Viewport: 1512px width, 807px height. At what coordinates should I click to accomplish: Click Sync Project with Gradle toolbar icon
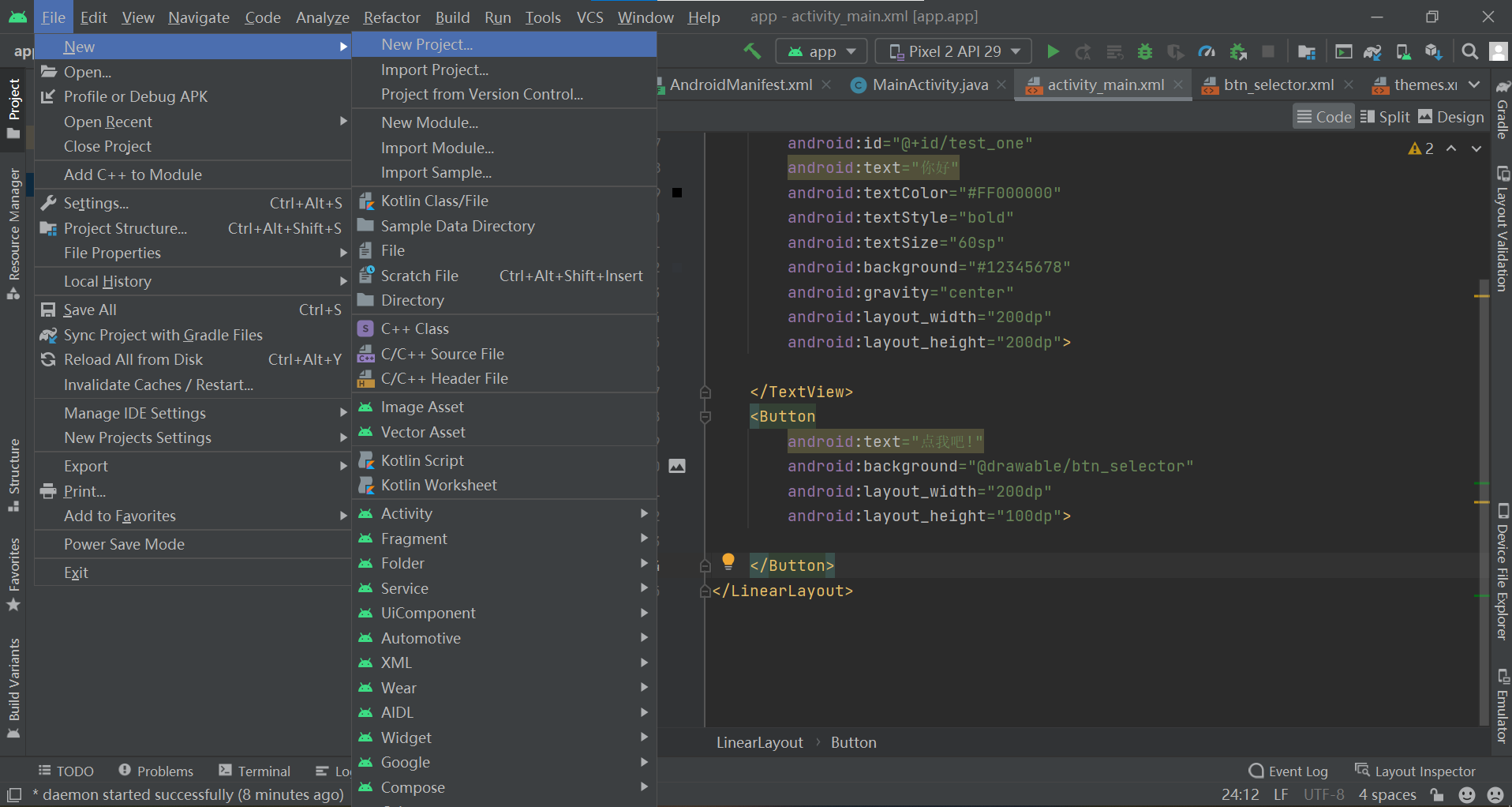(x=1372, y=51)
